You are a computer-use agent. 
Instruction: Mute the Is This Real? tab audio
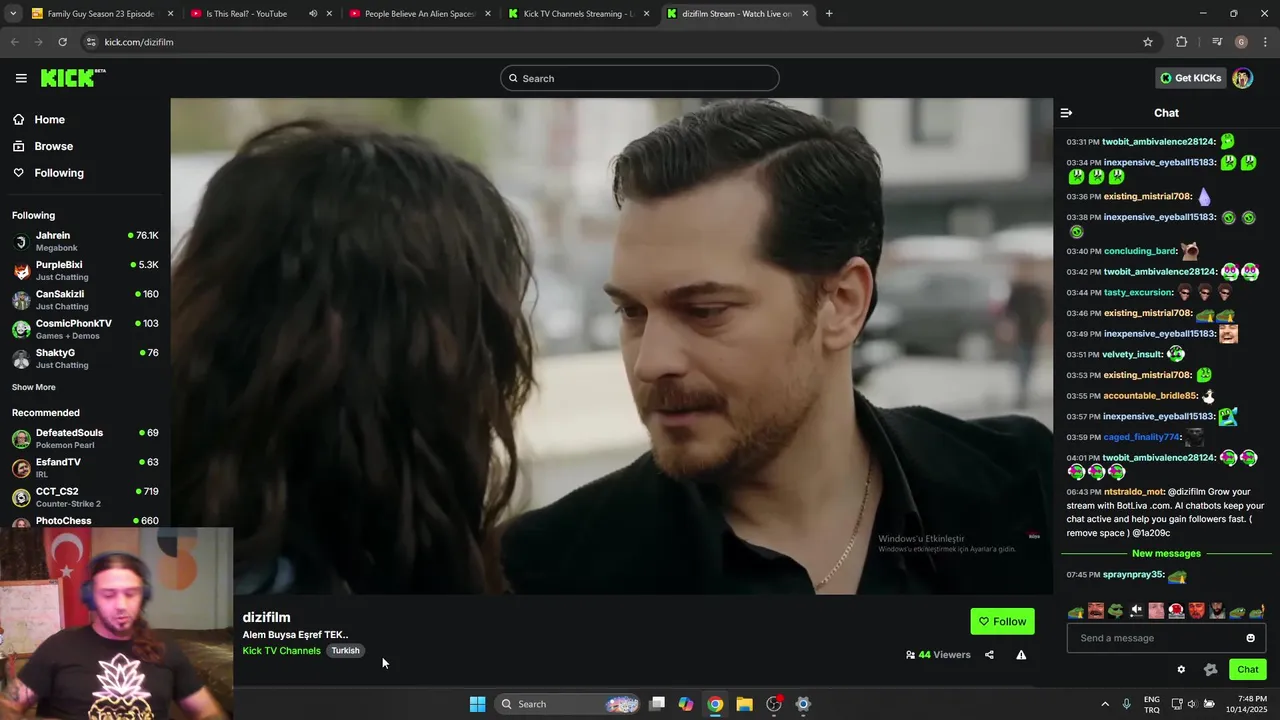[313, 14]
